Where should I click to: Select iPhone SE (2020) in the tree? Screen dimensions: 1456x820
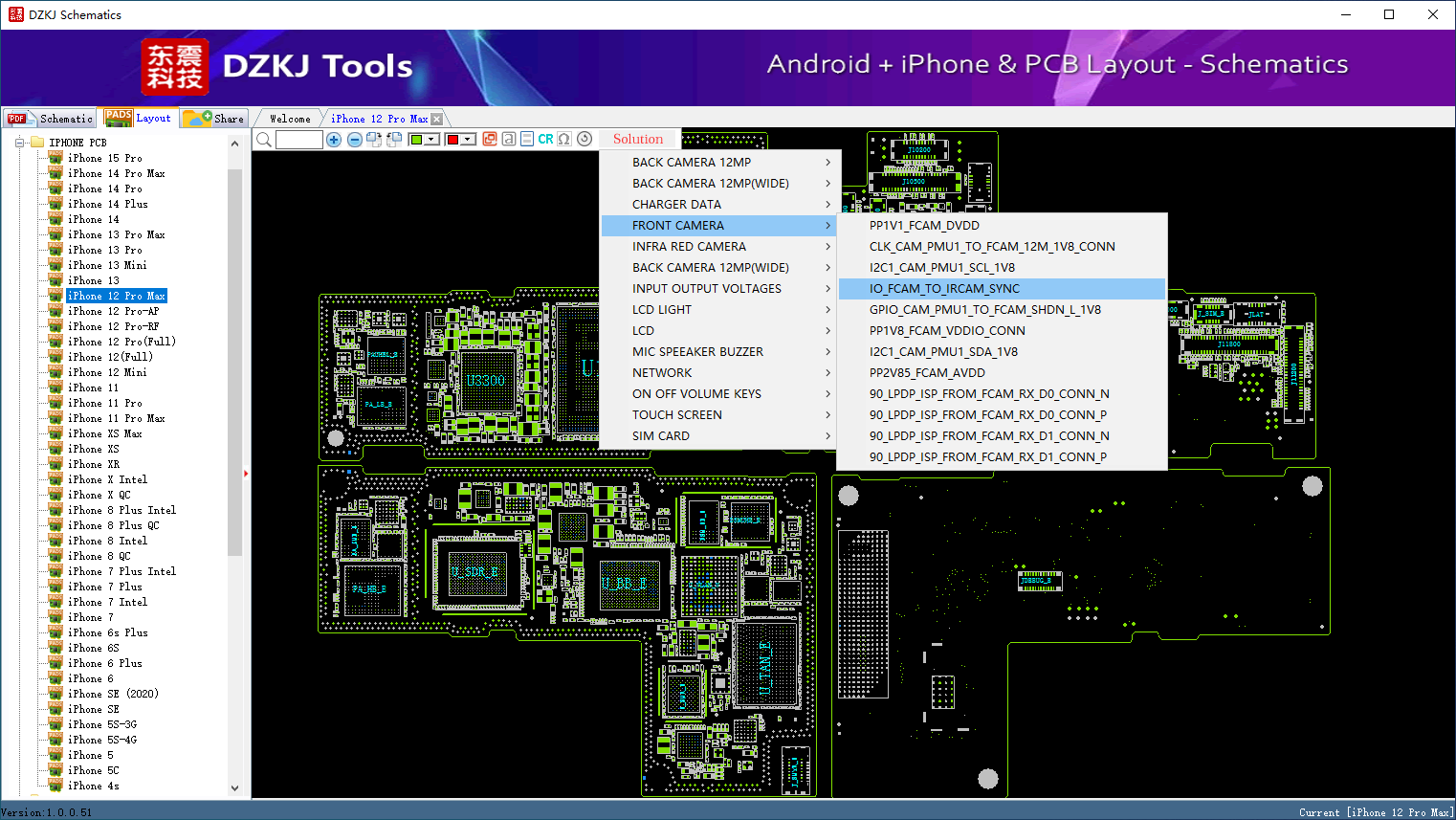tap(113, 694)
